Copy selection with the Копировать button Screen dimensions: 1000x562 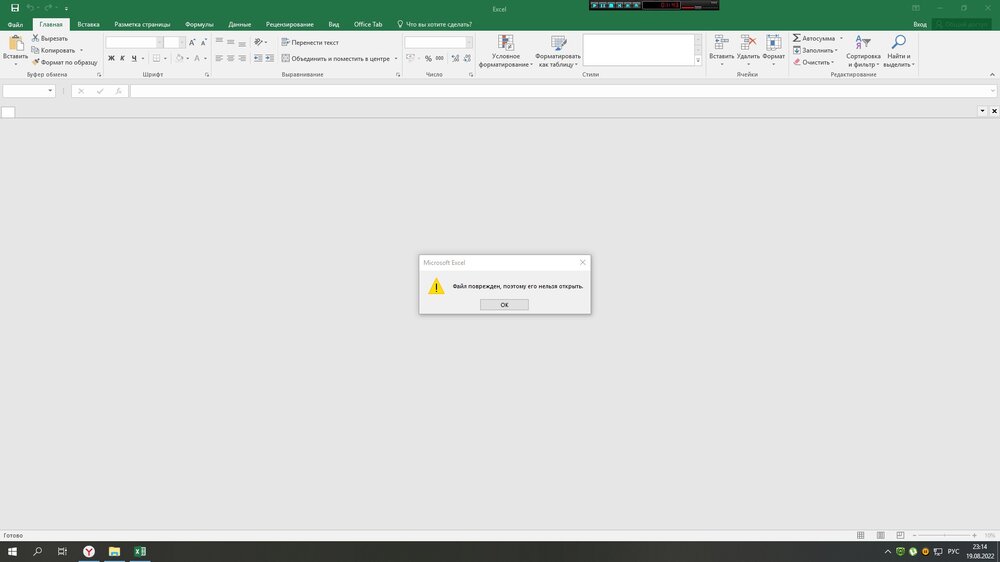[x=54, y=50]
